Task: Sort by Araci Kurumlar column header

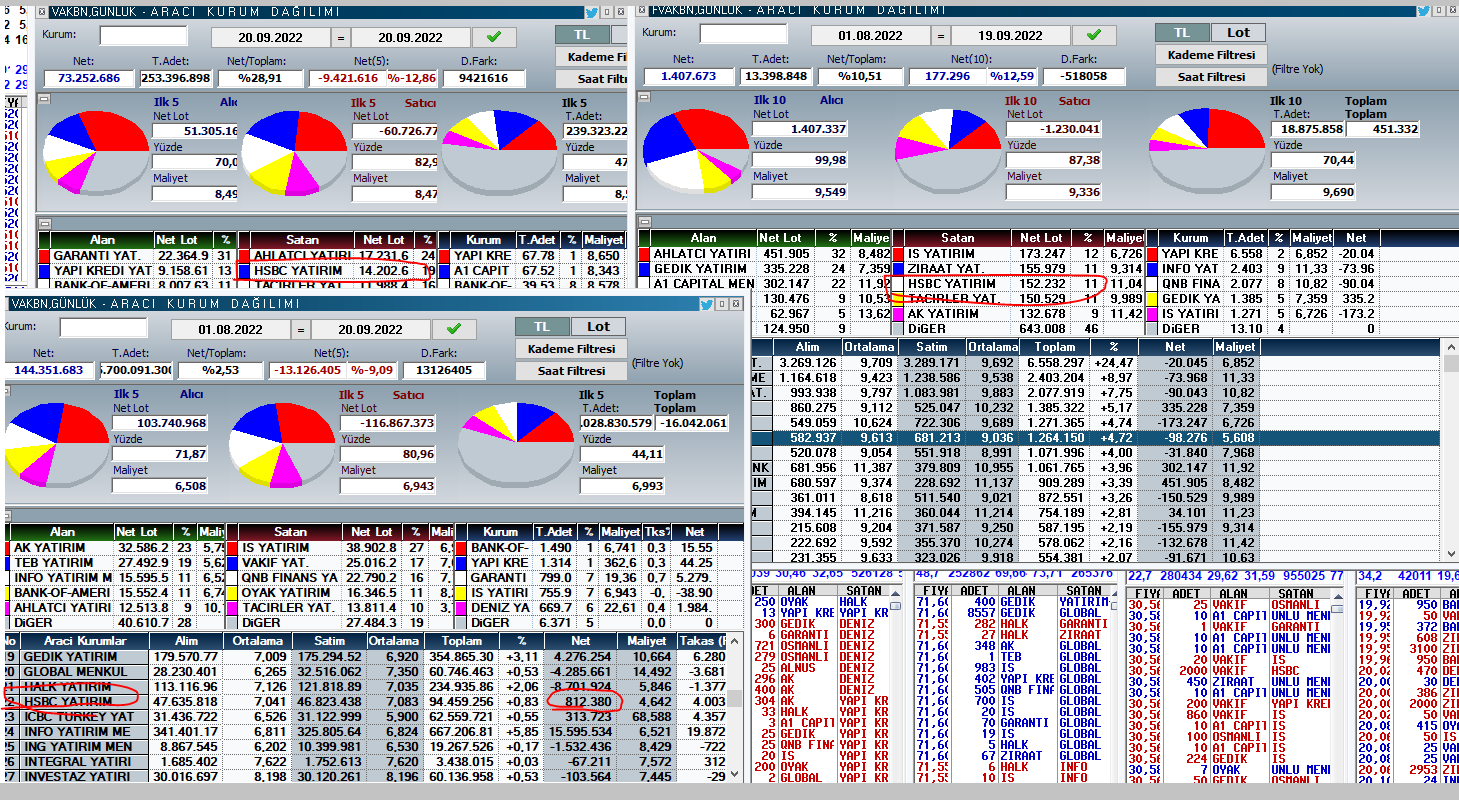Action: [84, 641]
